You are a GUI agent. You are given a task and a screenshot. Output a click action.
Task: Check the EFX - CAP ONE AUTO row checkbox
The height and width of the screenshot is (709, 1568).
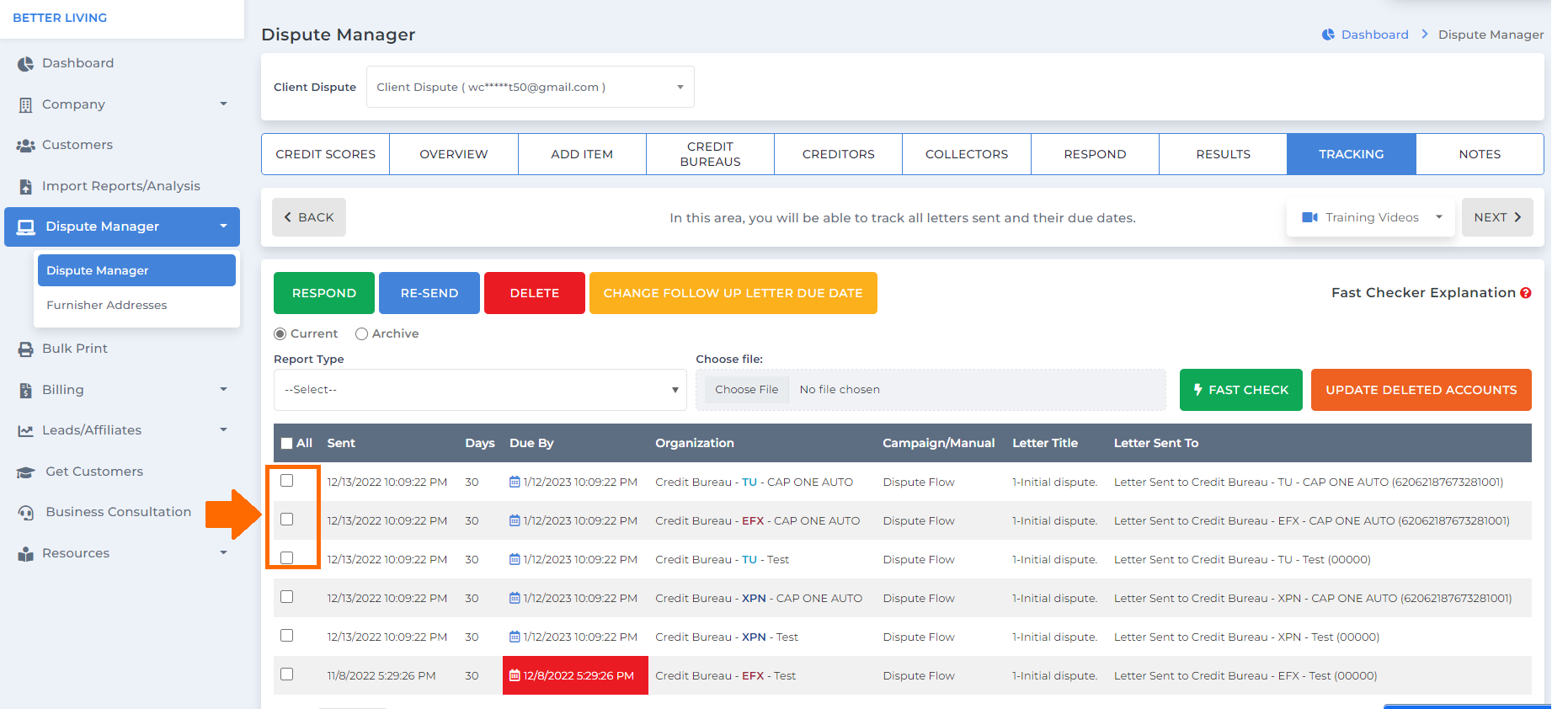(x=287, y=520)
